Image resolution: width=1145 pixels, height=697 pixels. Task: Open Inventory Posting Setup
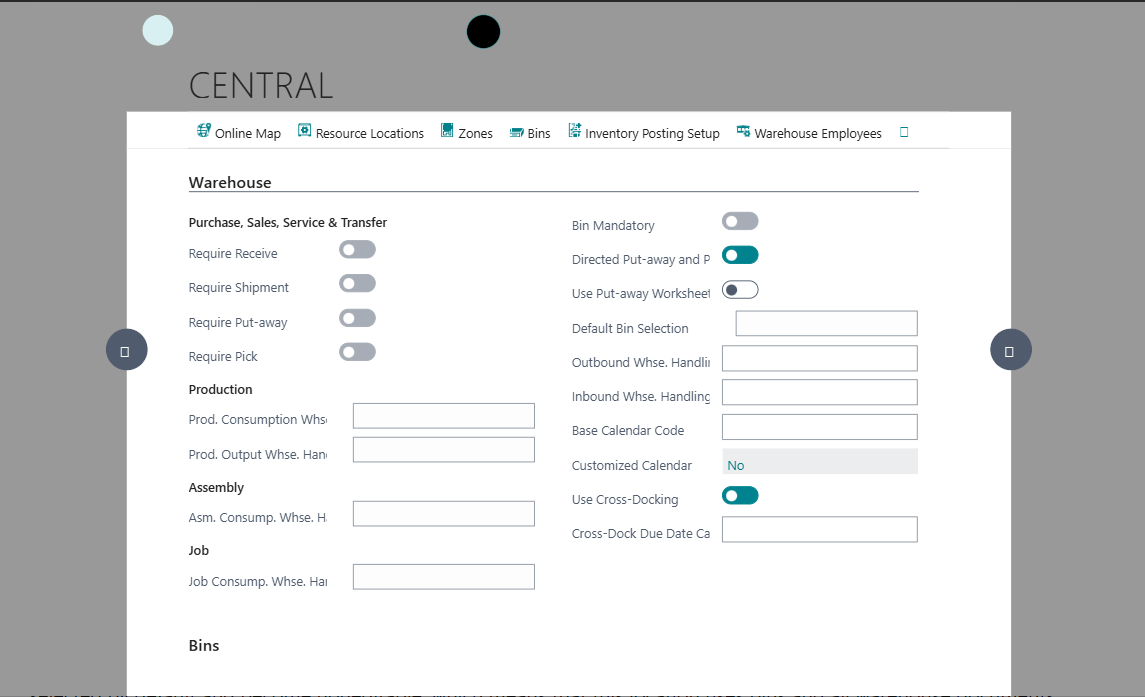click(644, 133)
